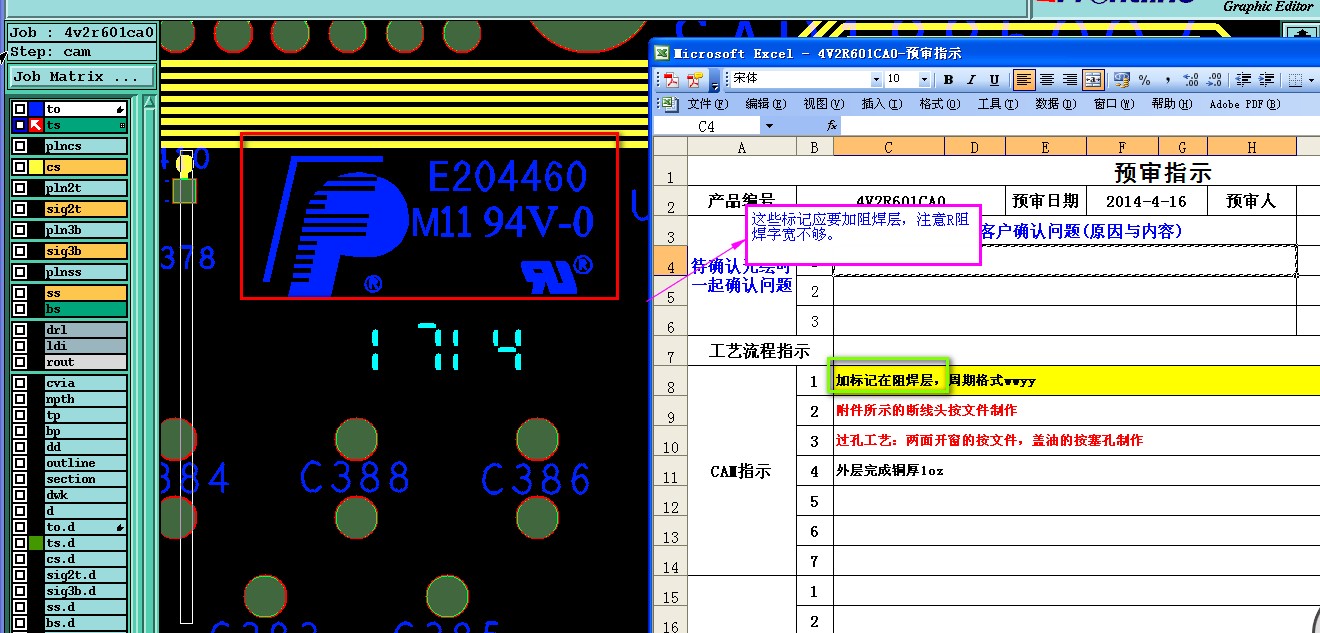Toggle visibility checkbox for cs layer
This screenshot has height=633, width=1320.
[20, 167]
